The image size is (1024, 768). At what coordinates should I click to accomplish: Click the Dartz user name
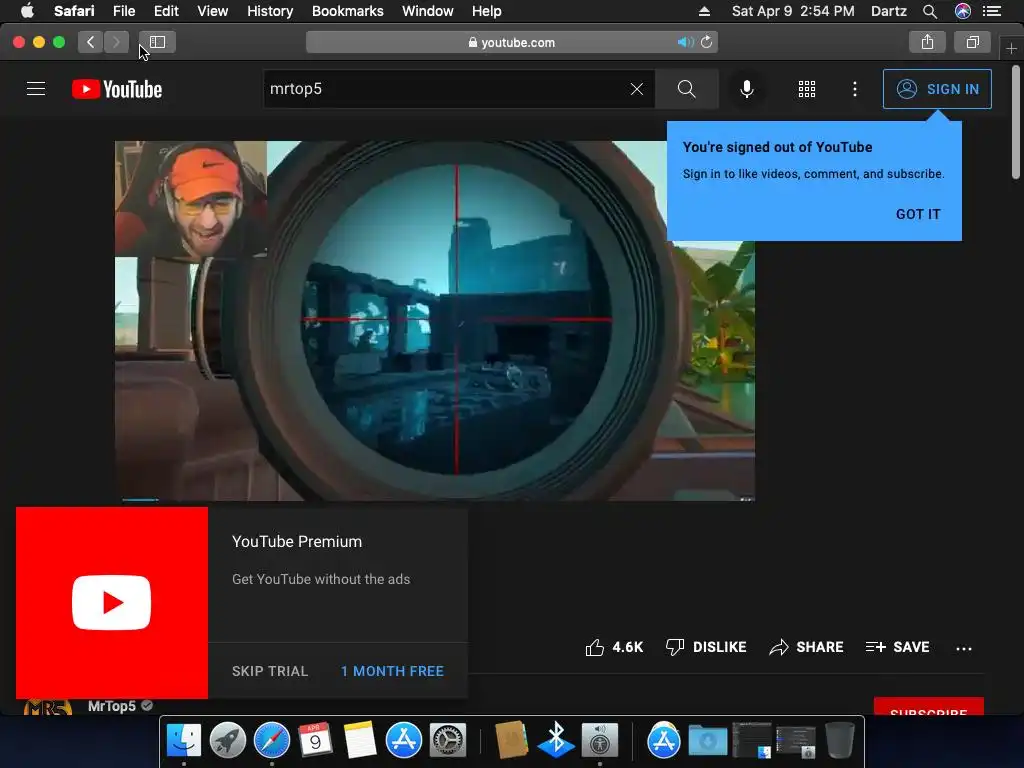tap(889, 11)
